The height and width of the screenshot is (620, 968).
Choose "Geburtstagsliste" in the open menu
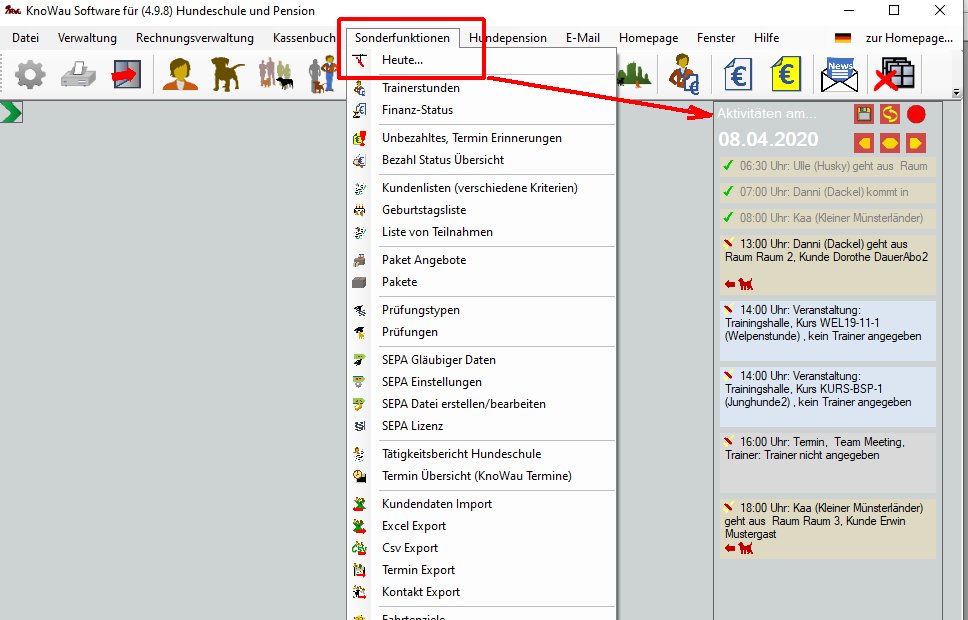click(423, 210)
